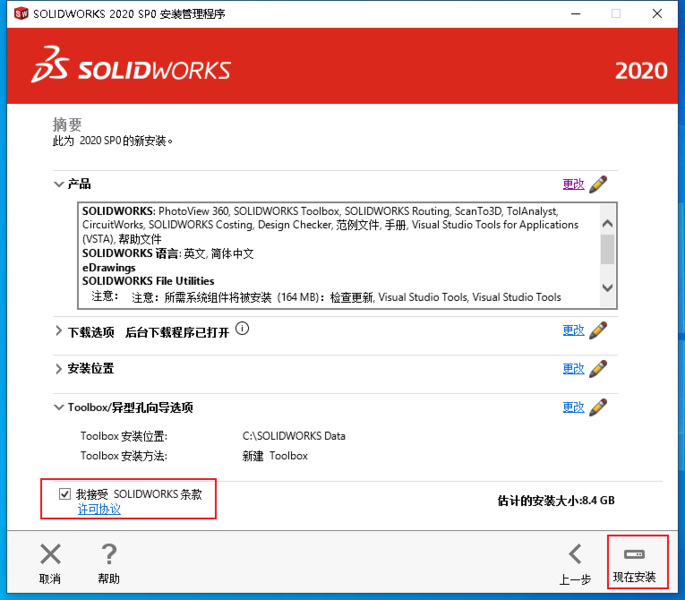685x600 pixels.
Task: Click the text C:\SOLIDWORKS Data
Action: tap(294, 436)
